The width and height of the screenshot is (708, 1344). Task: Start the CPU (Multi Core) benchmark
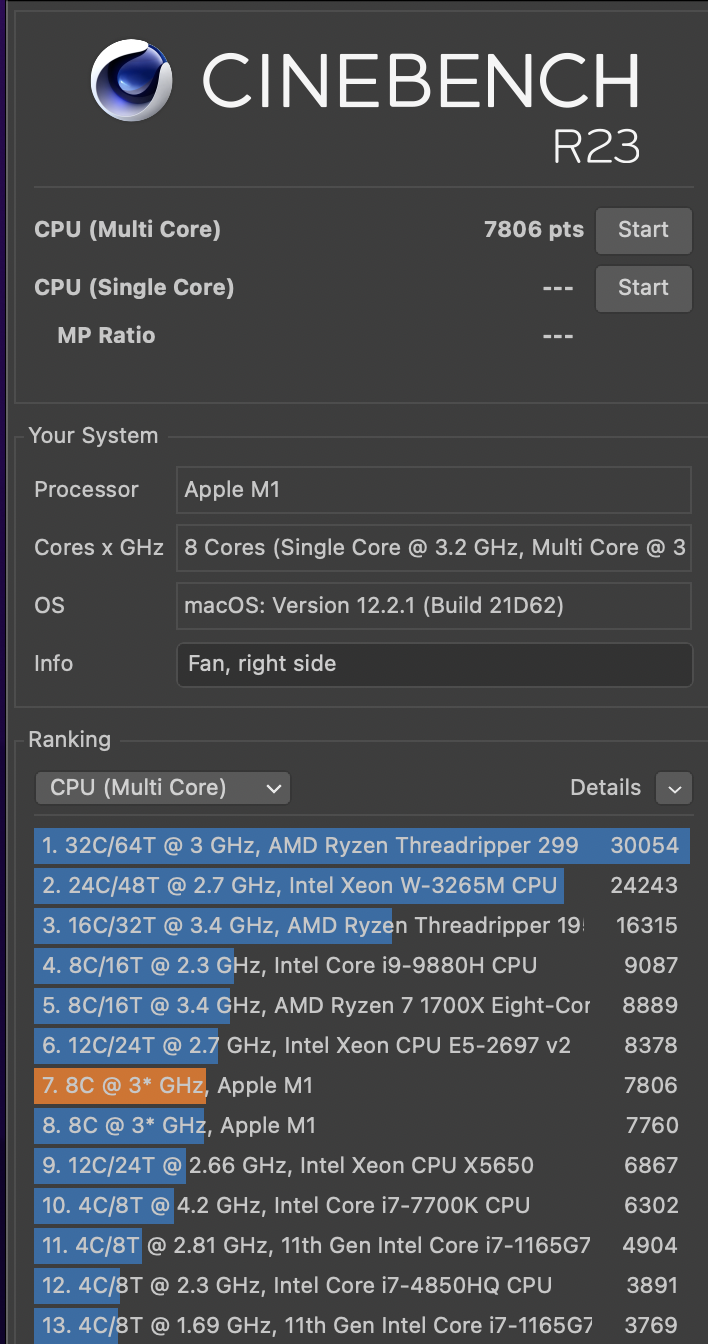point(643,230)
